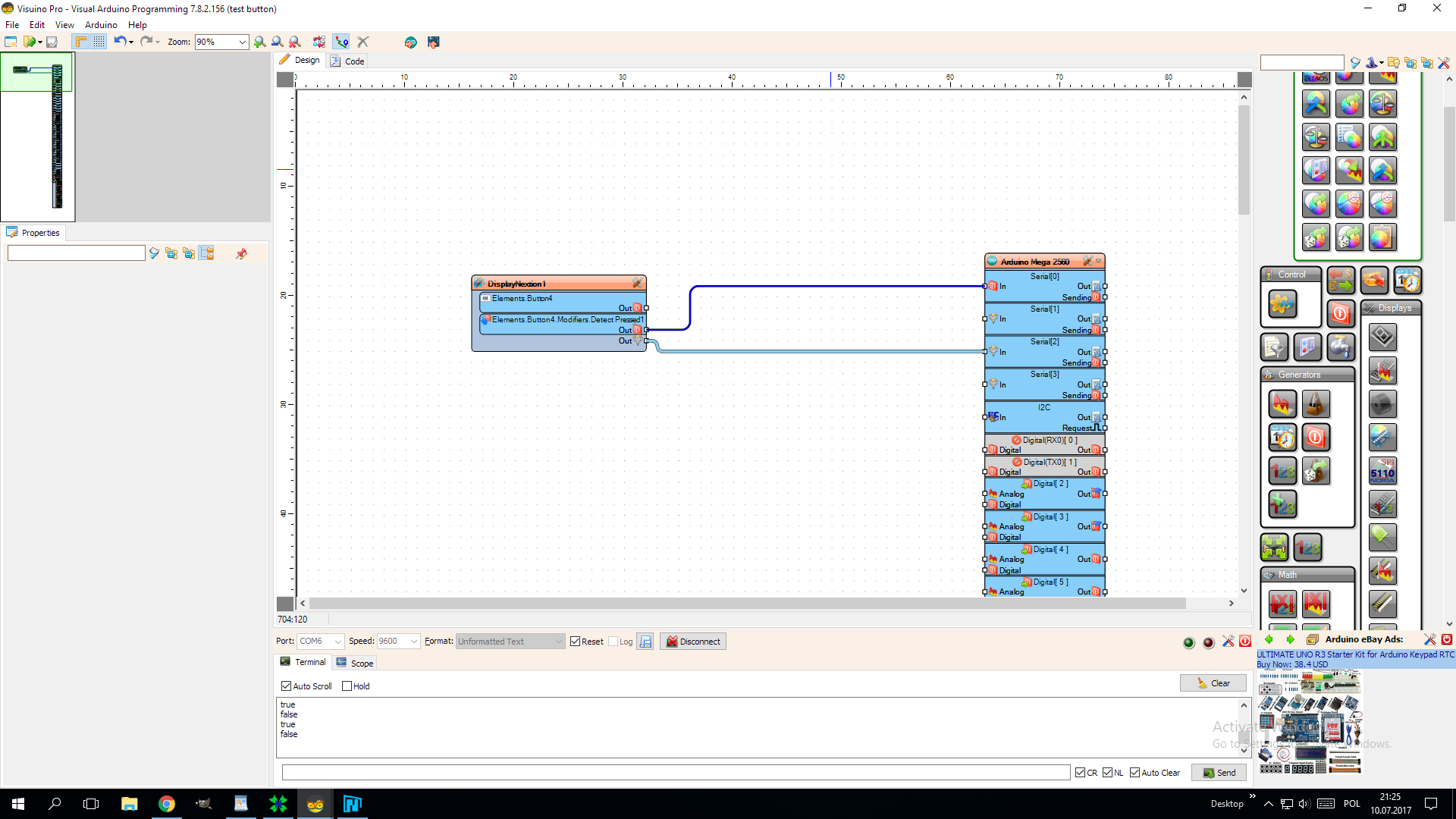The height and width of the screenshot is (819, 1456).
Task: Open the Arduino menu
Action: (x=101, y=25)
